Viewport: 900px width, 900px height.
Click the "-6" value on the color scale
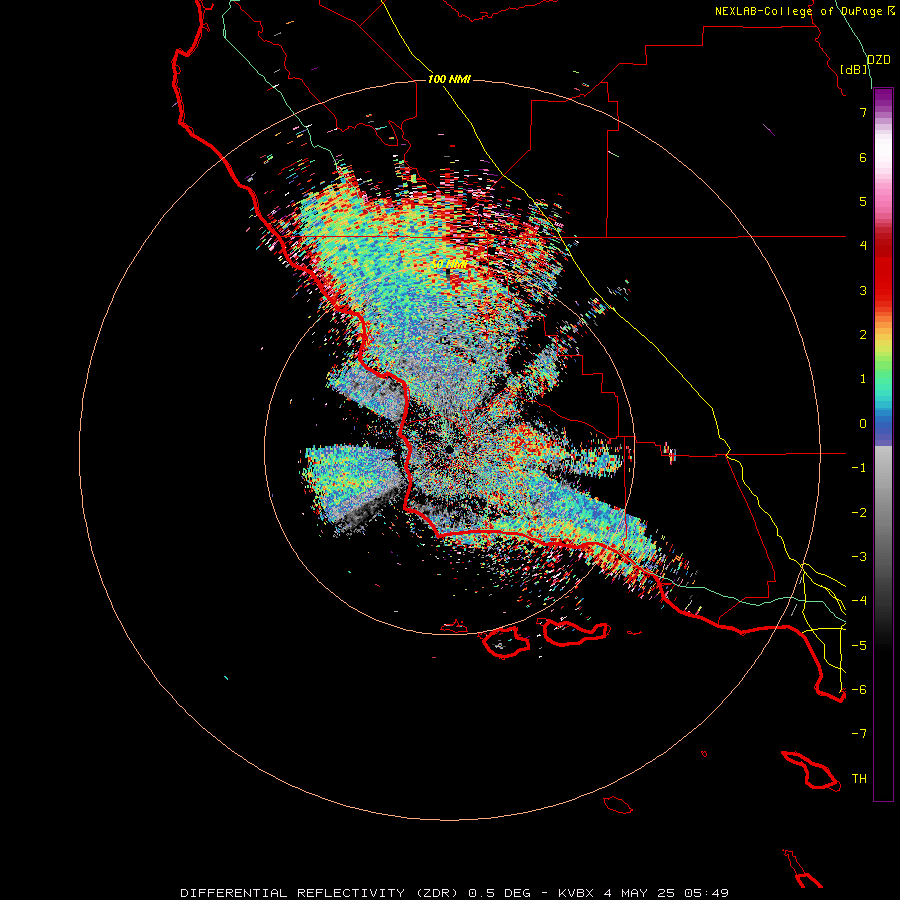pos(859,689)
